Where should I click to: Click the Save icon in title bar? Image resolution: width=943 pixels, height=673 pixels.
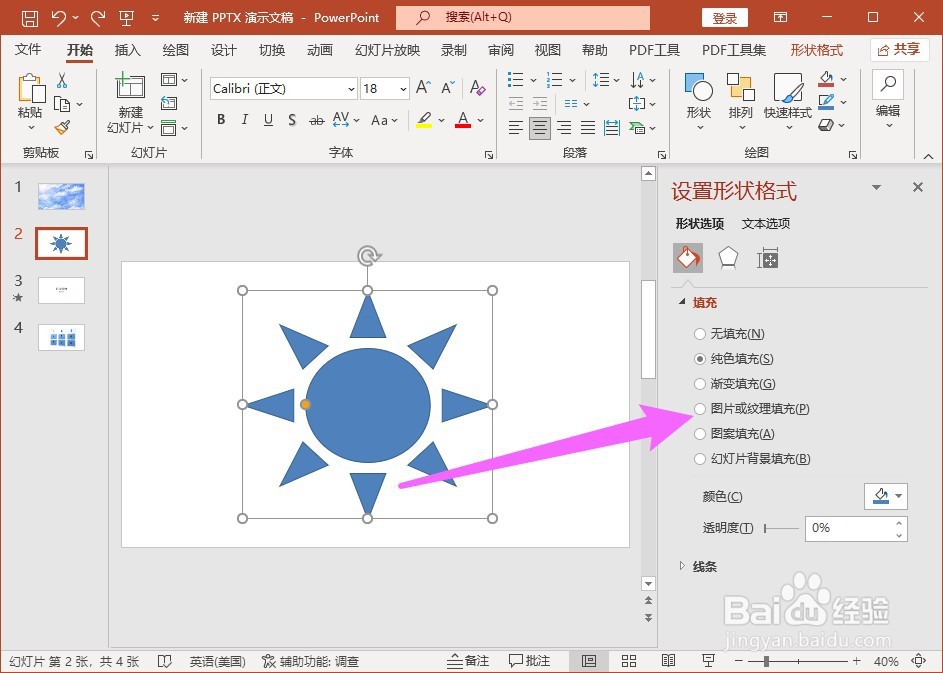(x=29, y=18)
